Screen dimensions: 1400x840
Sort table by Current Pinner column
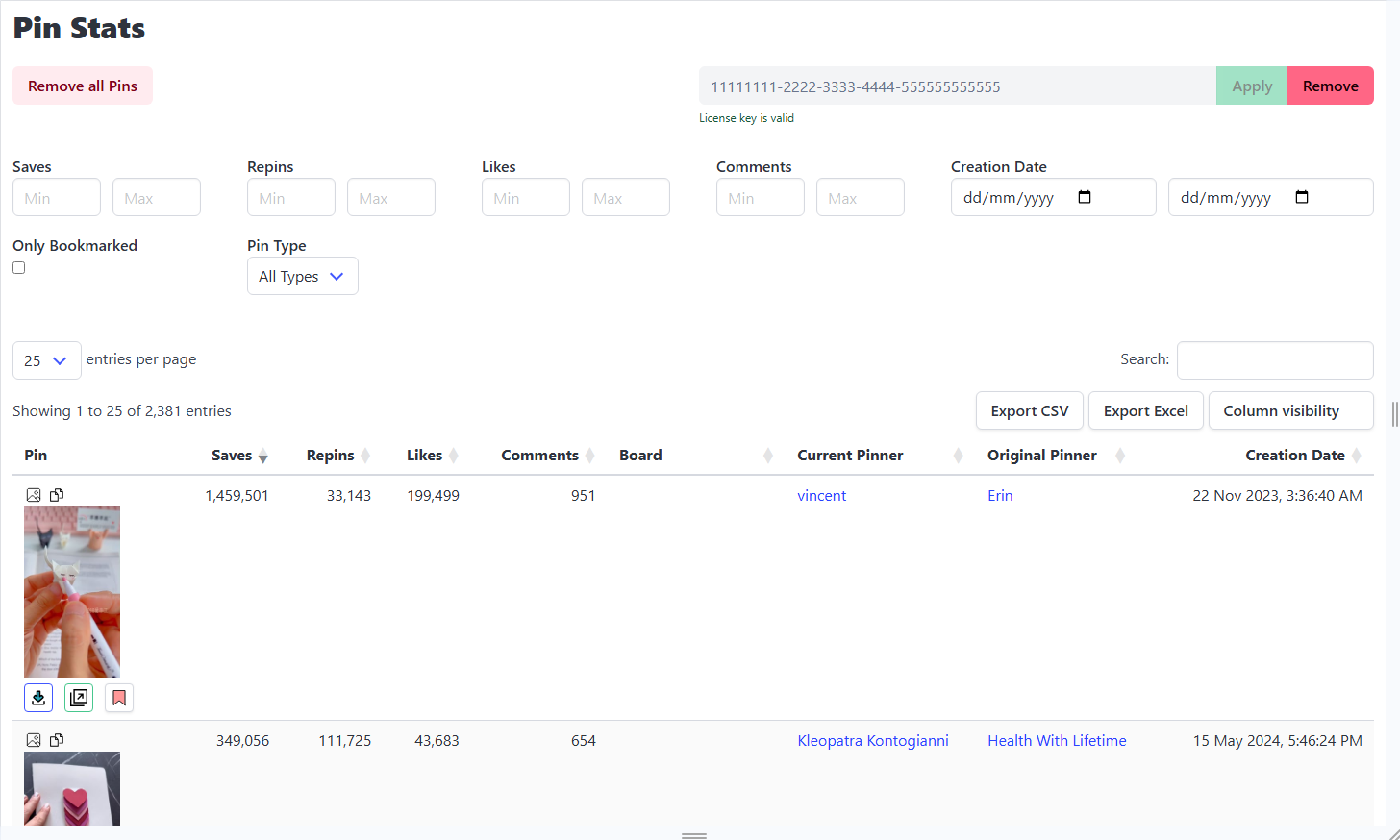coord(880,456)
